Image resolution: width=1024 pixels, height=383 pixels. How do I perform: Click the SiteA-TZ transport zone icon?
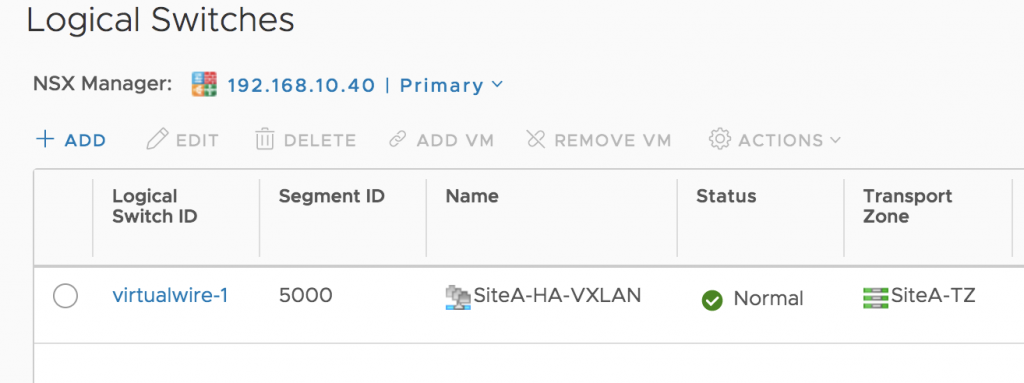876,297
